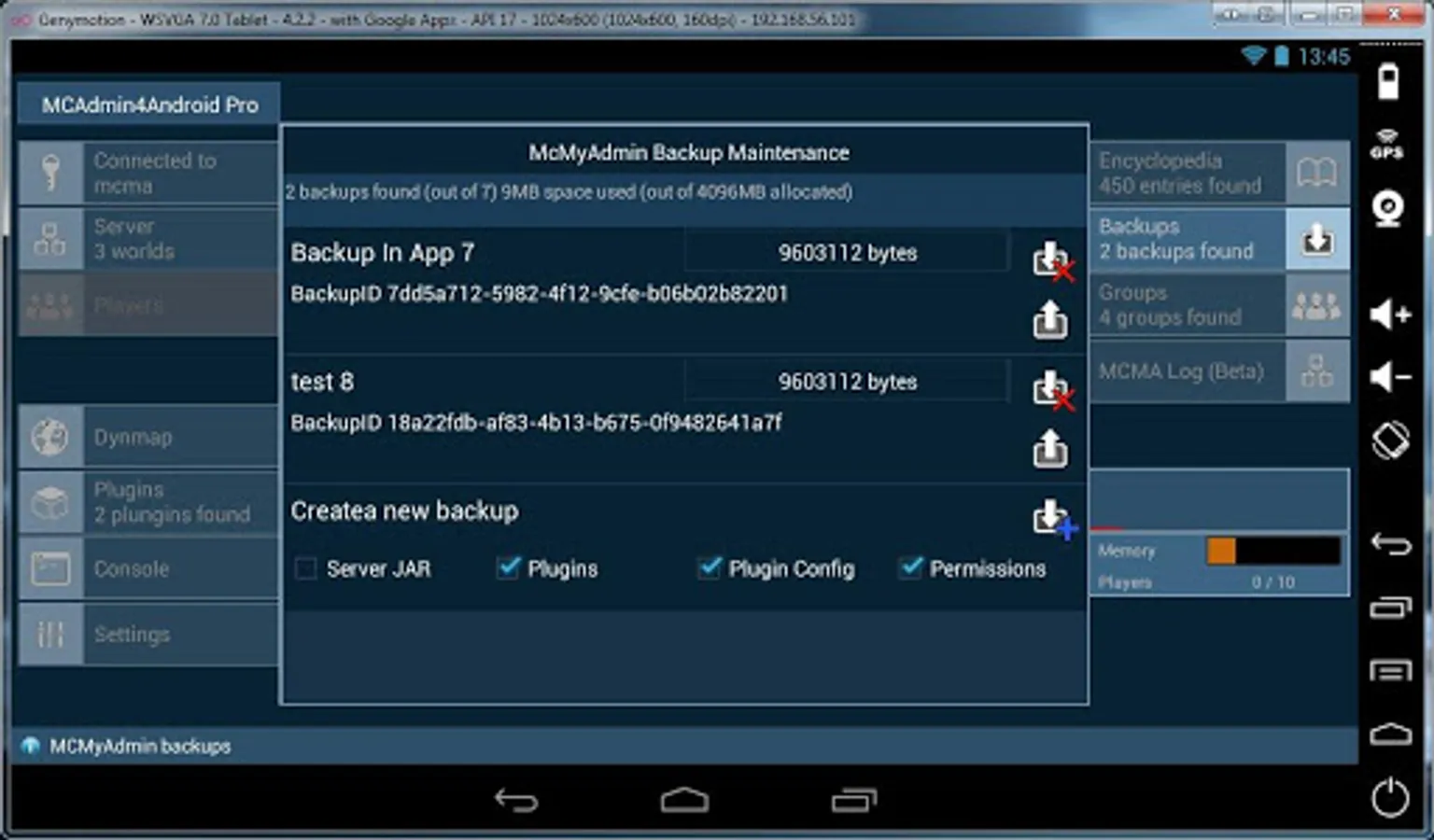
Task: Restore the test 8 backup
Action: click(x=1050, y=448)
